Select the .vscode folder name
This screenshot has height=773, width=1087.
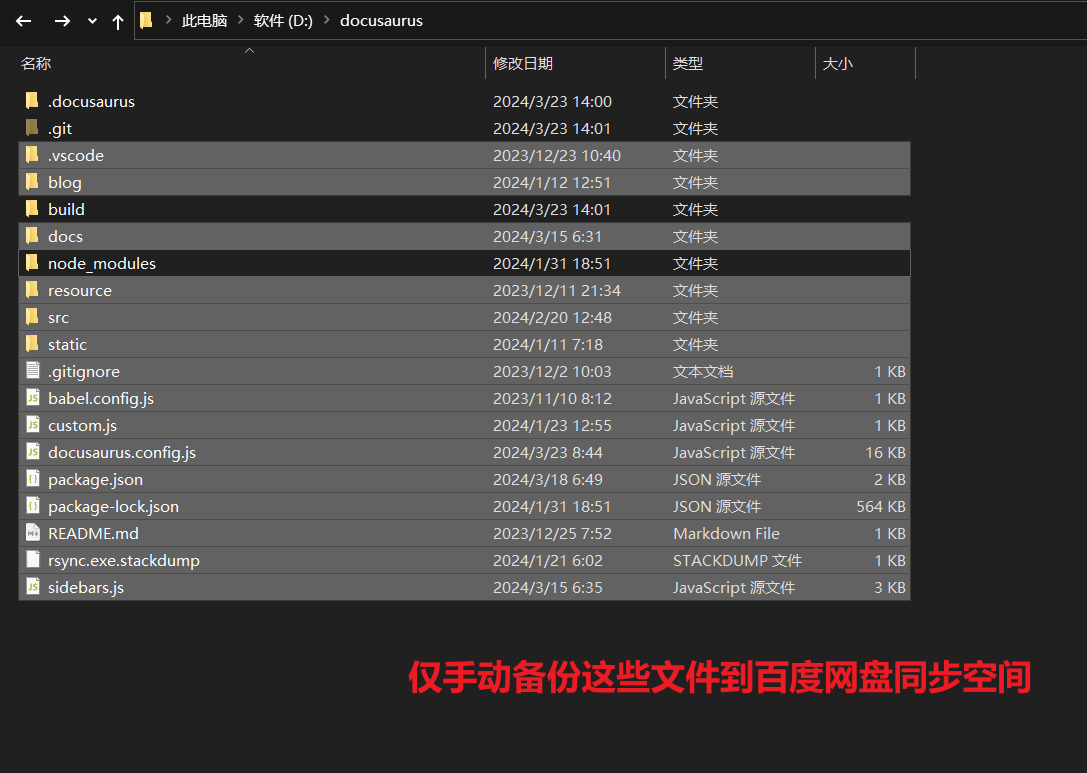[x=76, y=155]
